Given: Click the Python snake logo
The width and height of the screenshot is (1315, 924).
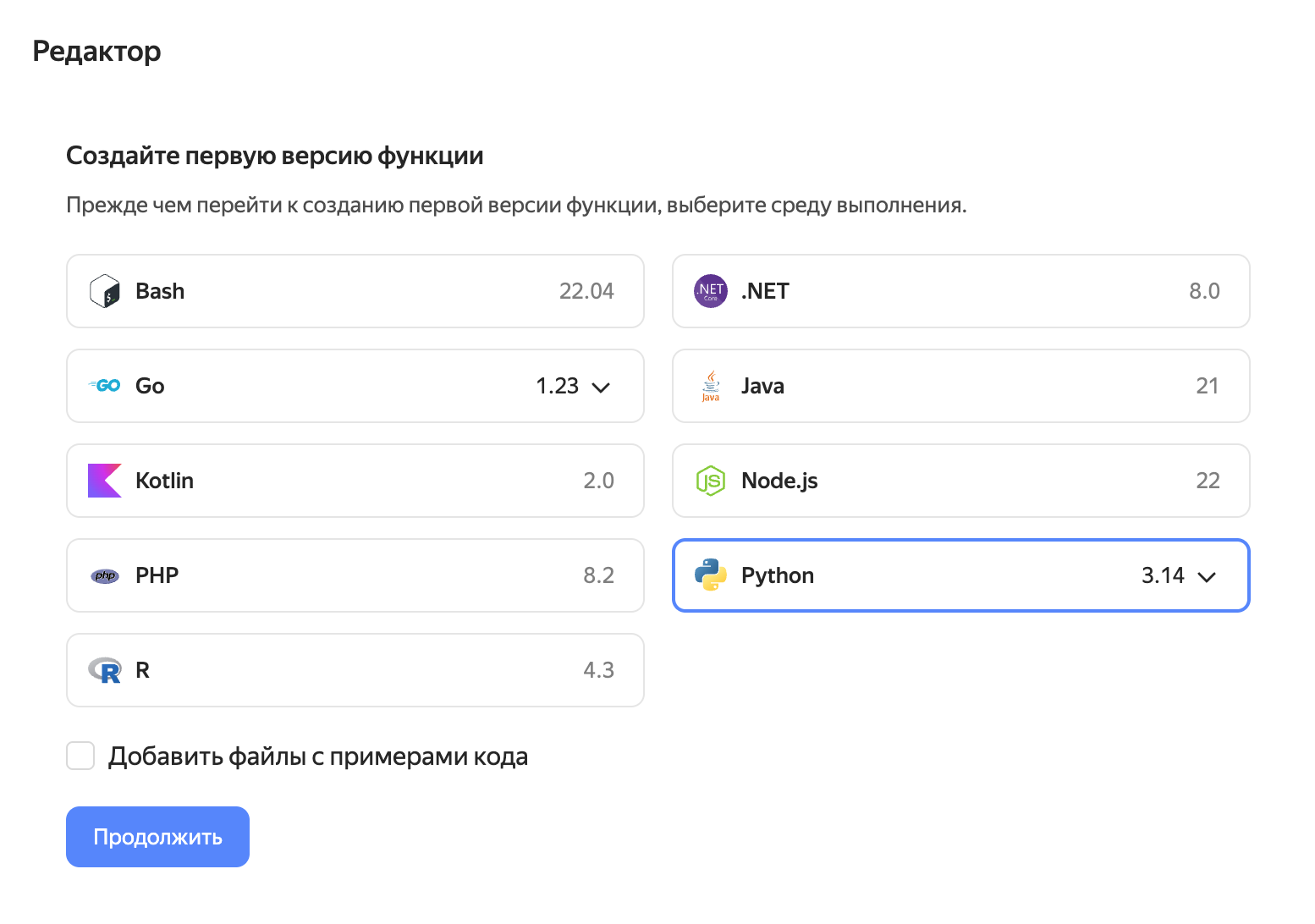Looking at the screenshot, I should 711,575.
